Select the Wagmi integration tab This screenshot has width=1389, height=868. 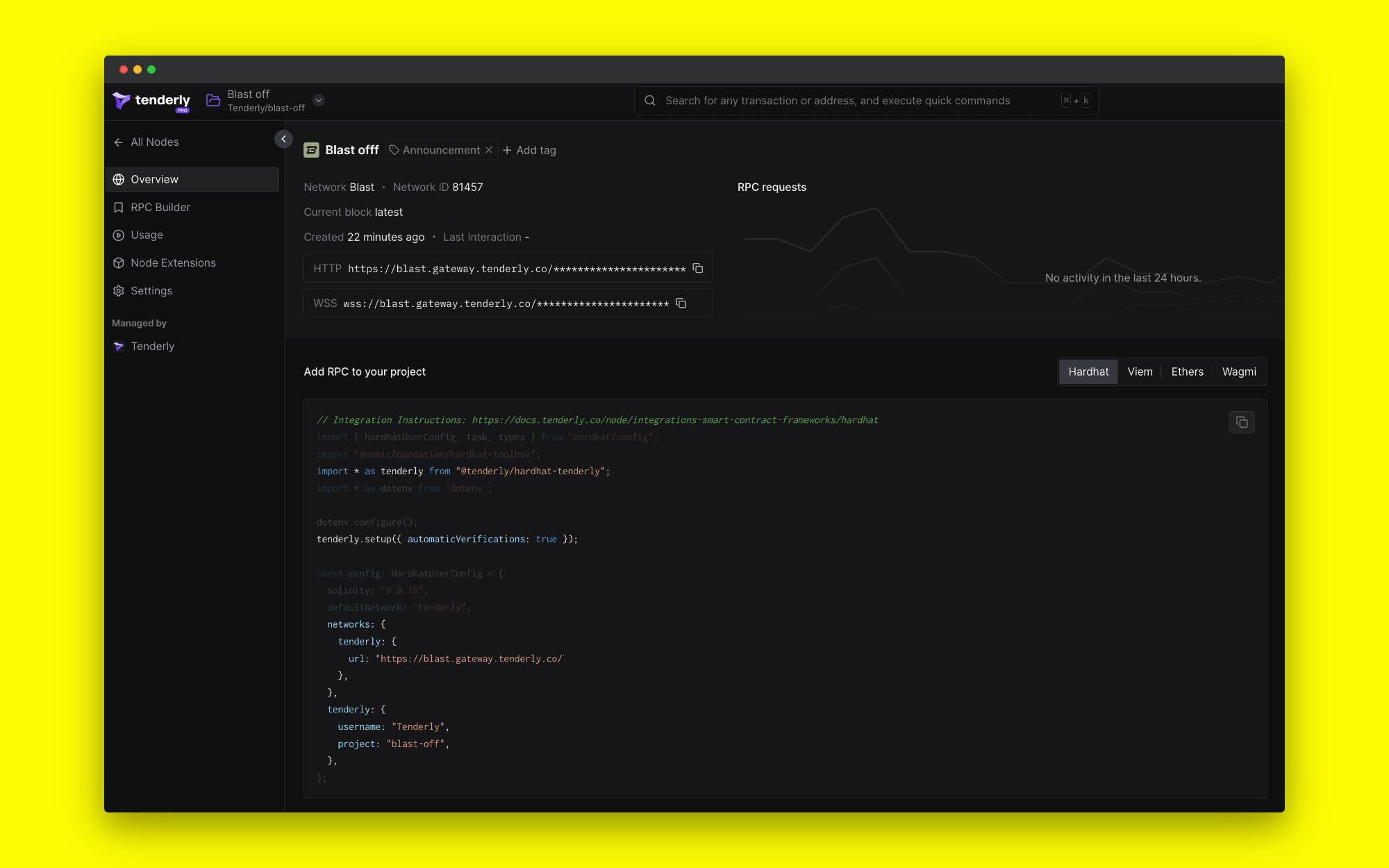point(1238,372)
